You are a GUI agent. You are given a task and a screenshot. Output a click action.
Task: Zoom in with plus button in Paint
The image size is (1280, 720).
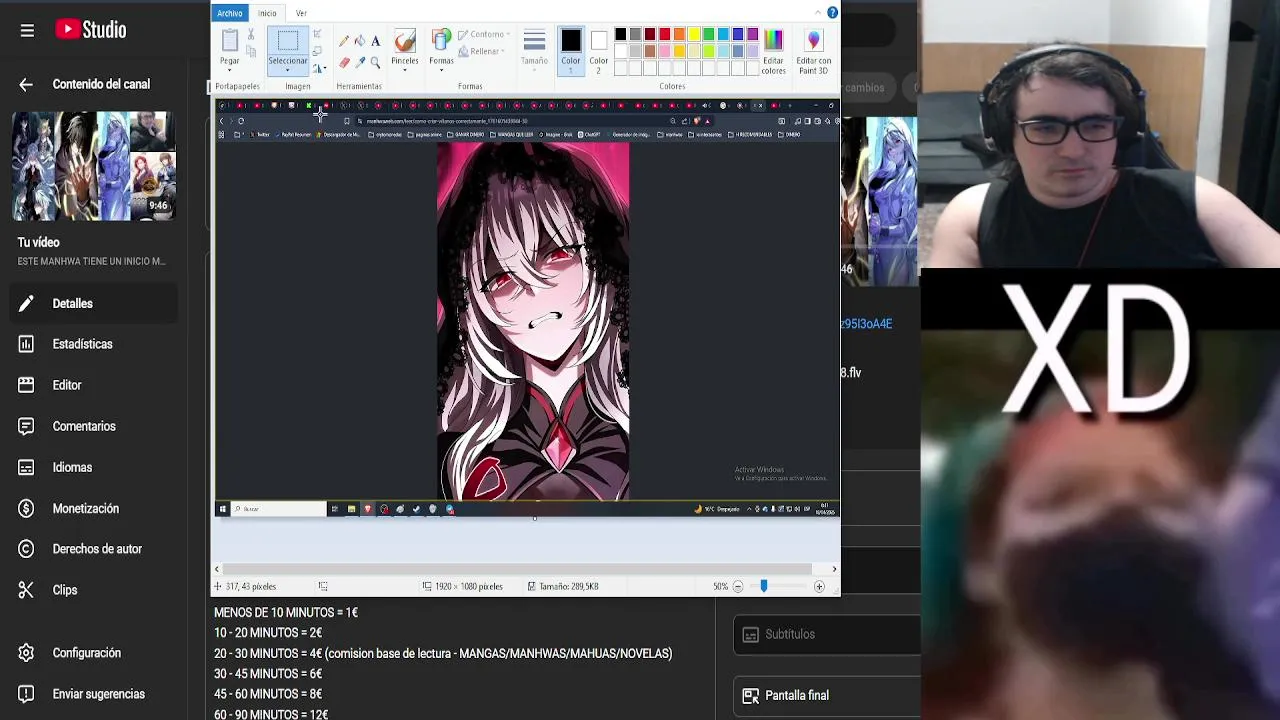(x=819, y=587)
